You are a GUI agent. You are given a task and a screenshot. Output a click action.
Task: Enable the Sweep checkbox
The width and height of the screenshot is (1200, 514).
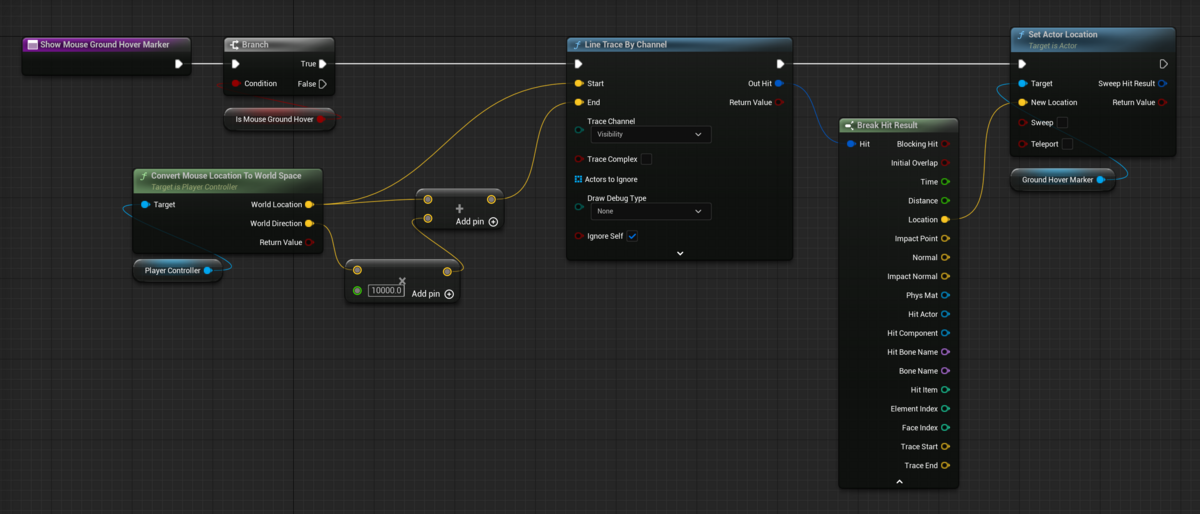tap(1062, 122)
